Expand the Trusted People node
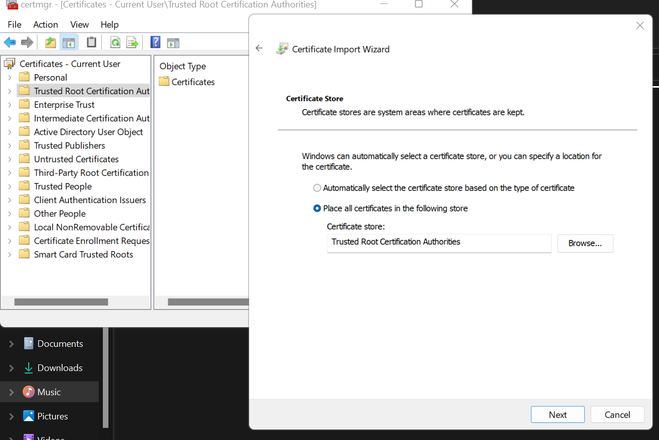Image resolution: width=659 pixels, height=440 pixels. click(10, 186)
